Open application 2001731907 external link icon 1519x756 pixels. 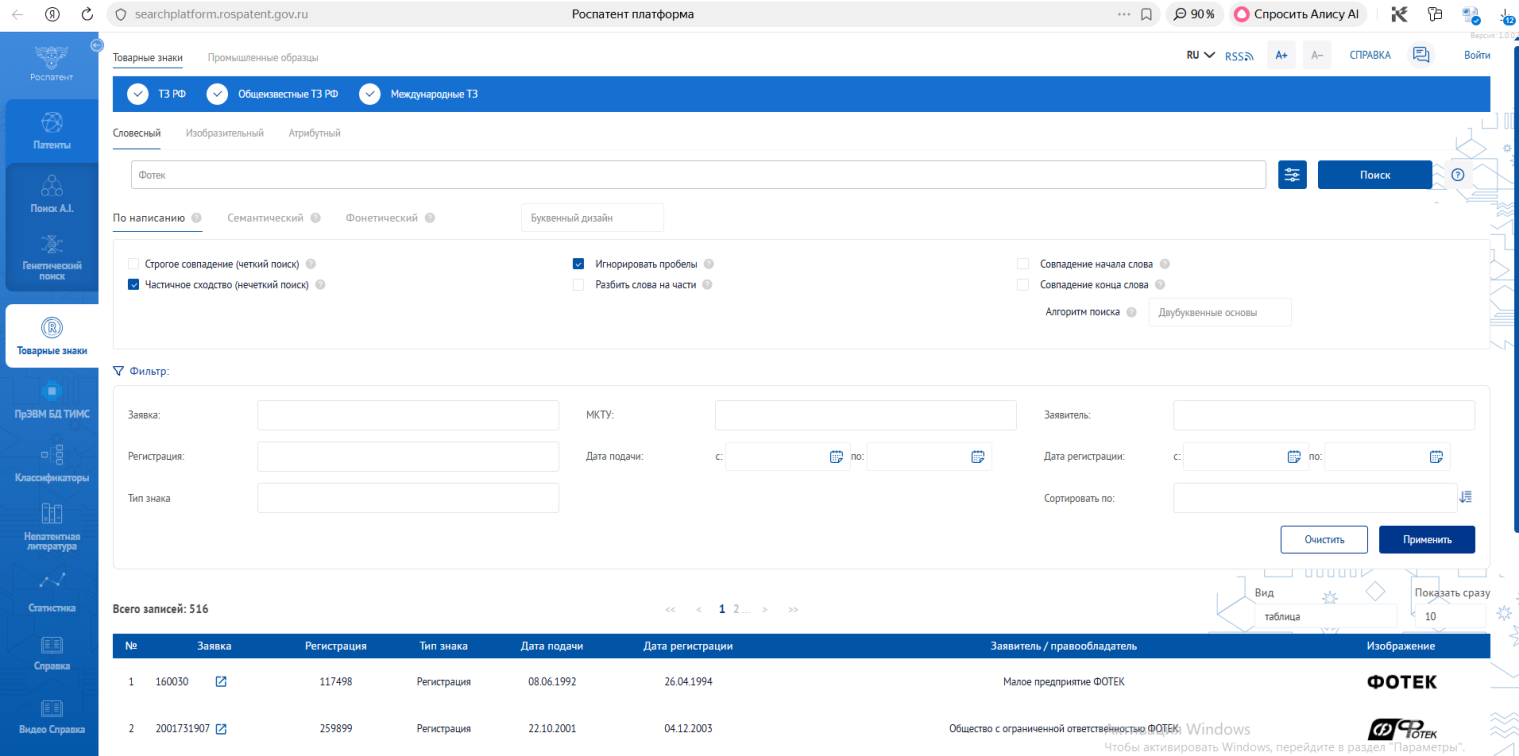(x=221, y=729)
